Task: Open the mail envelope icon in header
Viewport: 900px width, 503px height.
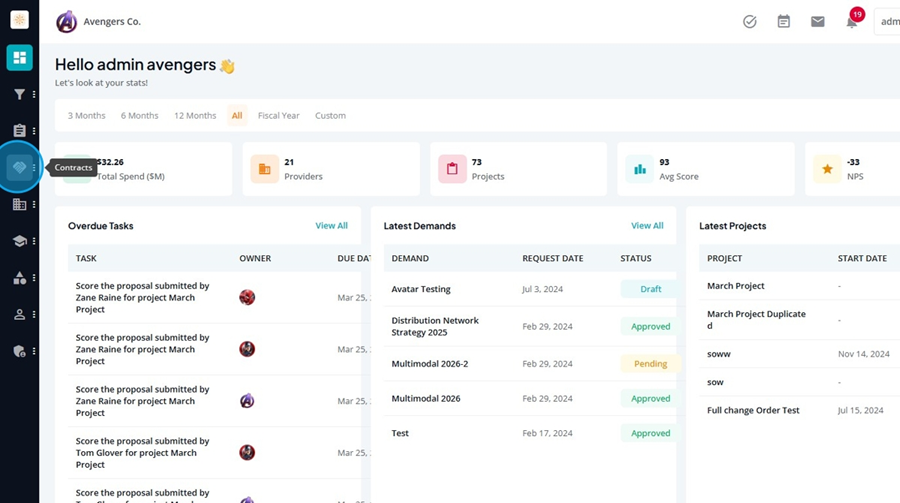Action: click(x=818, y=22)
